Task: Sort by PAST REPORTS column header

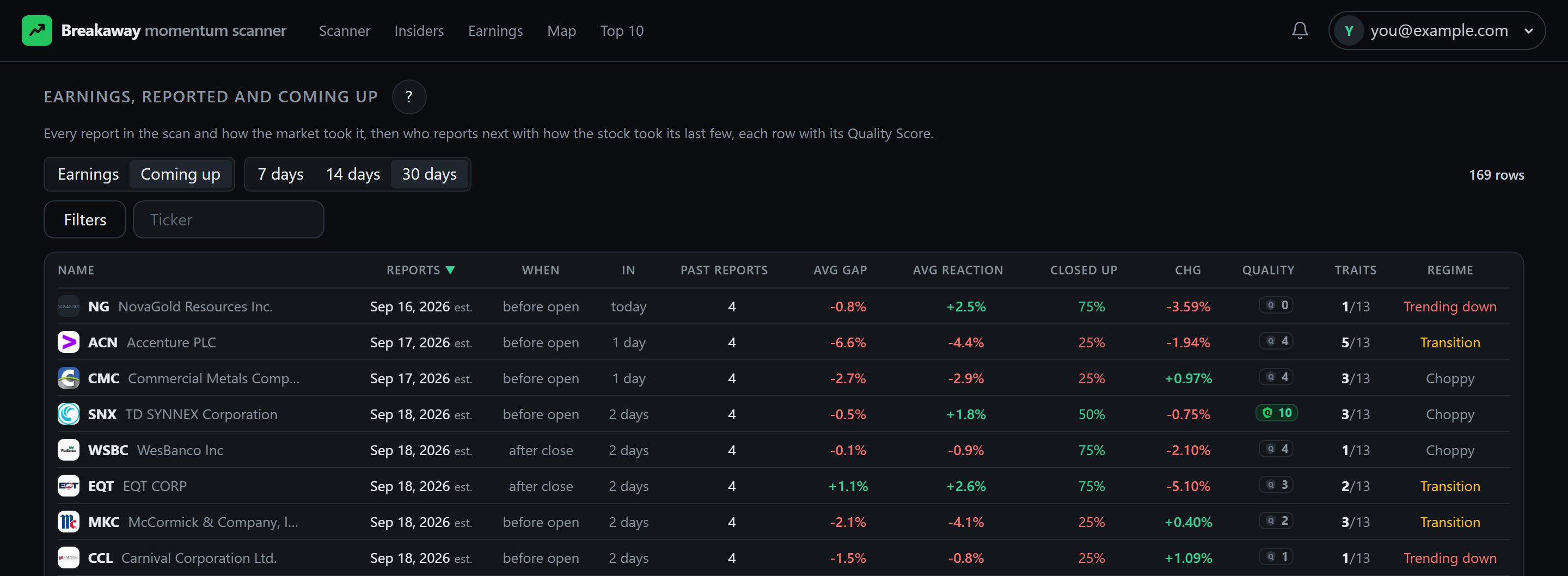Action: tap(724, 271)
